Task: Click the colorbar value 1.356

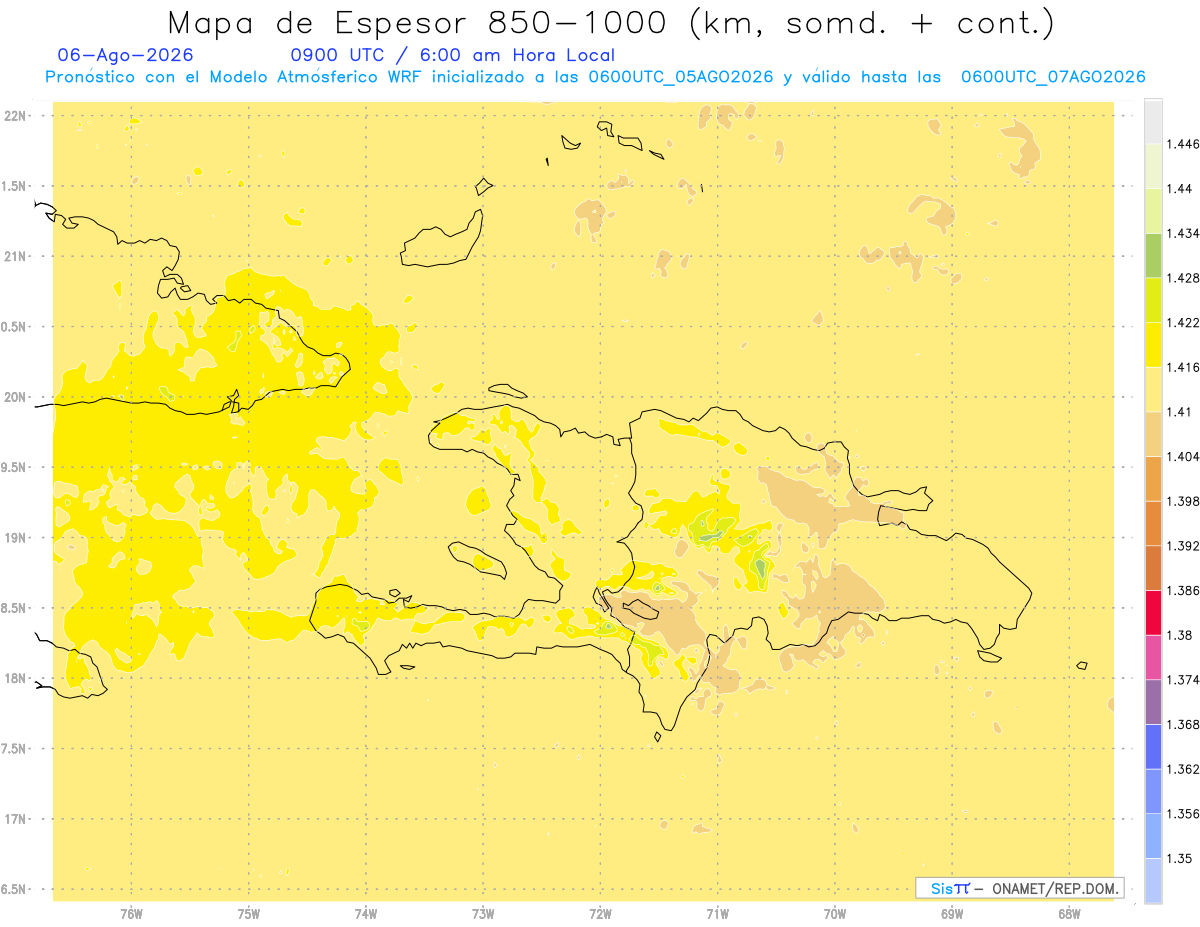Action: point(1184,814)
